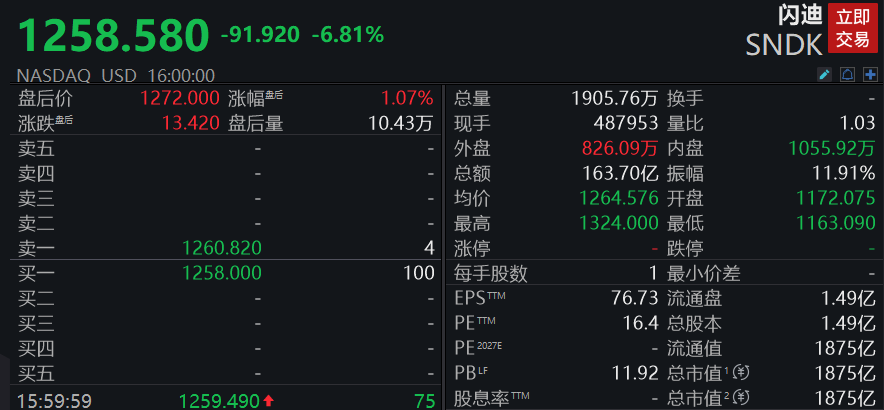This screenshot has height=410, width=884.
Task: Click the 内盘 value 1055.92万
Action: click(832, 148)
